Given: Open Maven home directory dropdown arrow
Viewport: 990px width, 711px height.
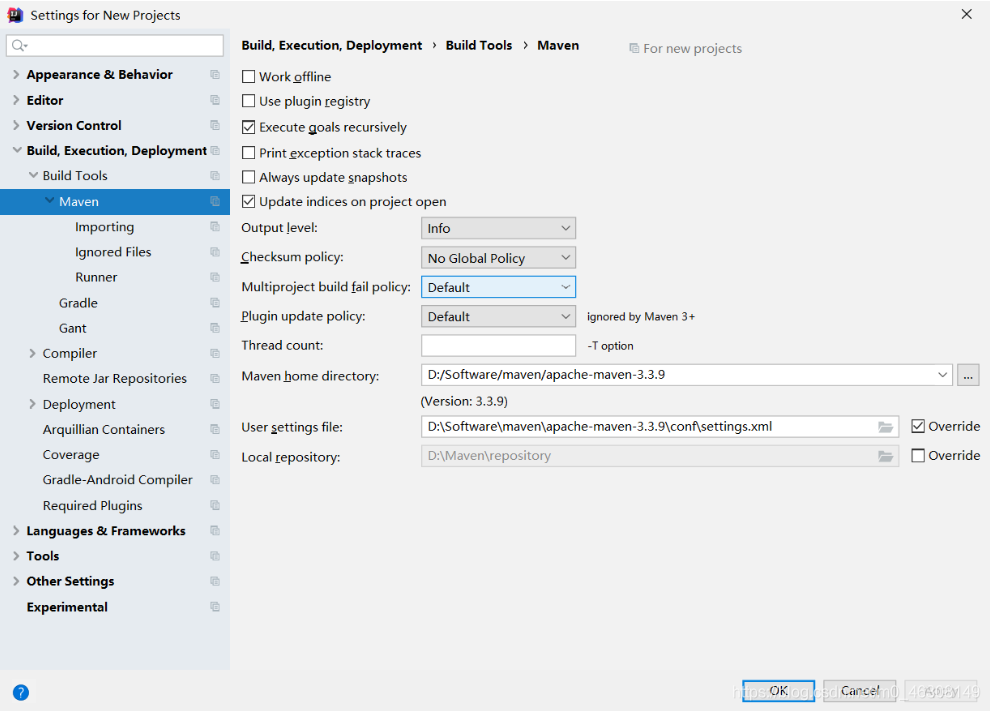Looking at the screenshot, I should click(942, 374).
